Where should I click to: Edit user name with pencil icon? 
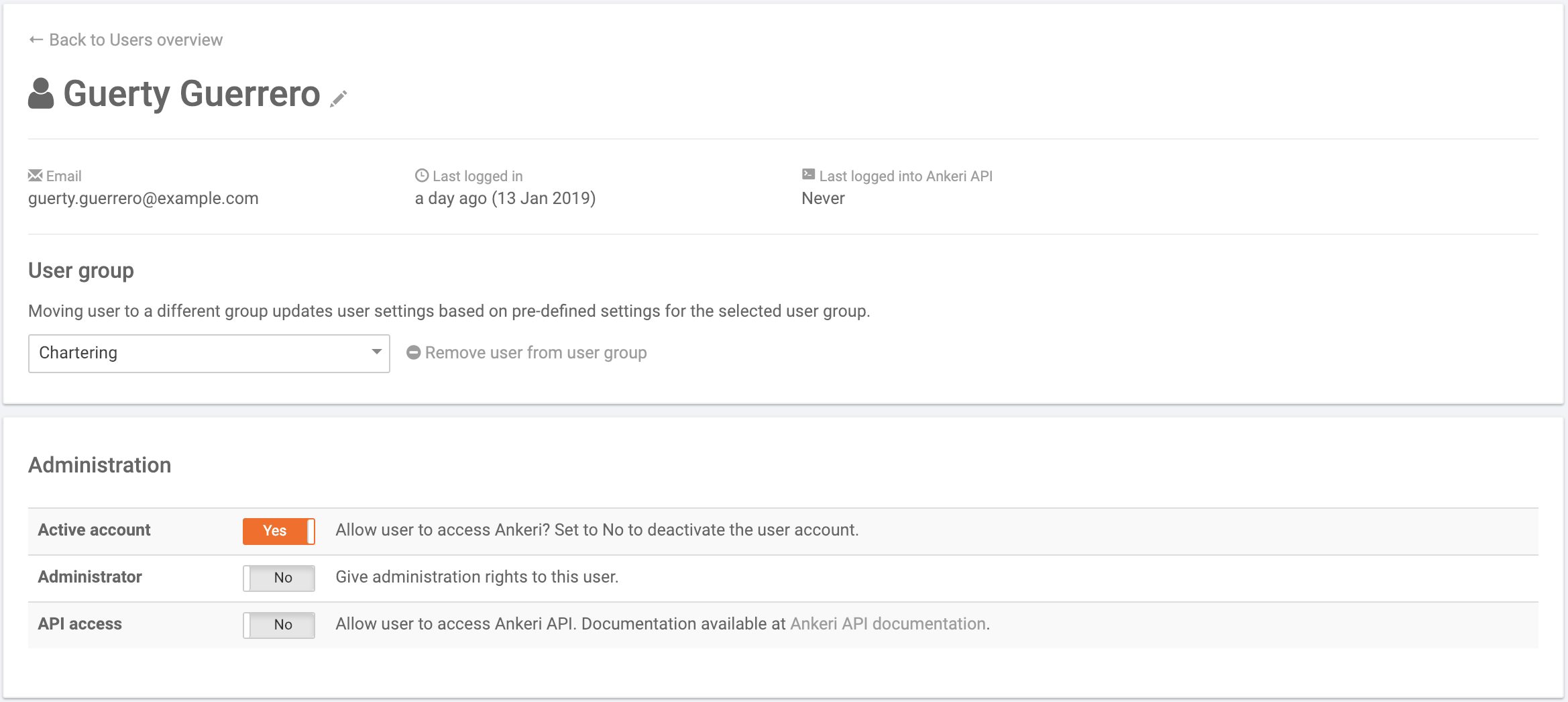coord(339,99)
